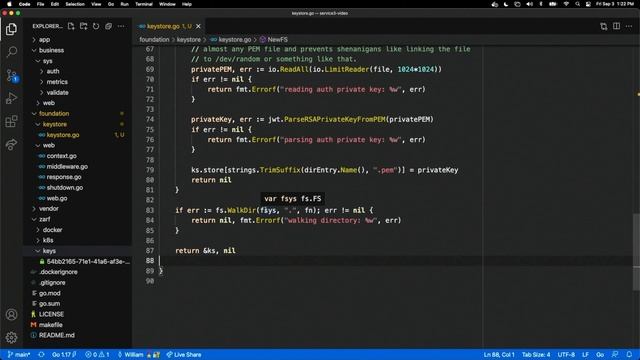Open errors and warnings count in status bar
Viewport: 640px width, 360px height.
[x=97, y=355]
